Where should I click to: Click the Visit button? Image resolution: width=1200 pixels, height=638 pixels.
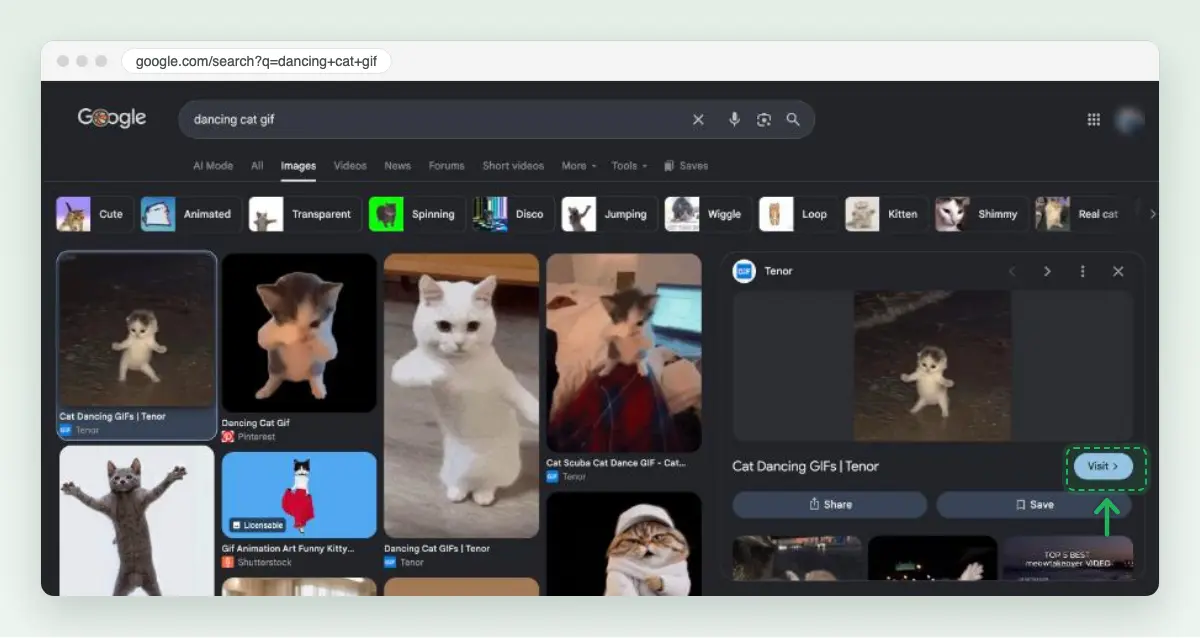[1103, 466]
